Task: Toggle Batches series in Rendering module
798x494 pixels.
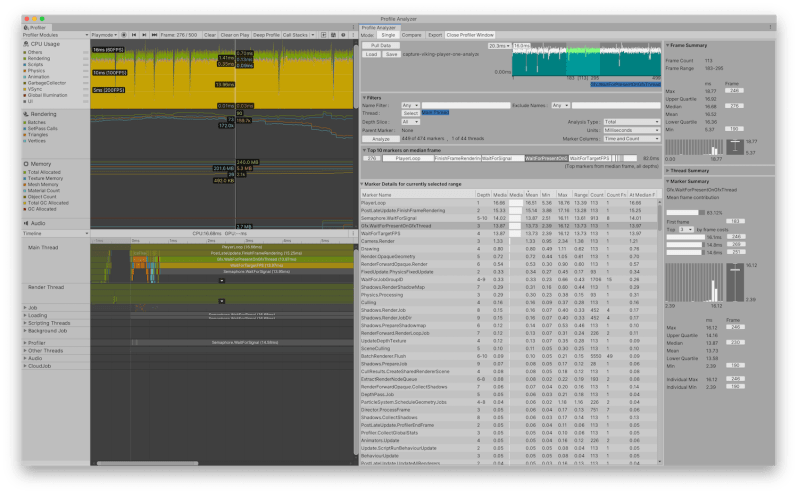Action: [24, 123]
